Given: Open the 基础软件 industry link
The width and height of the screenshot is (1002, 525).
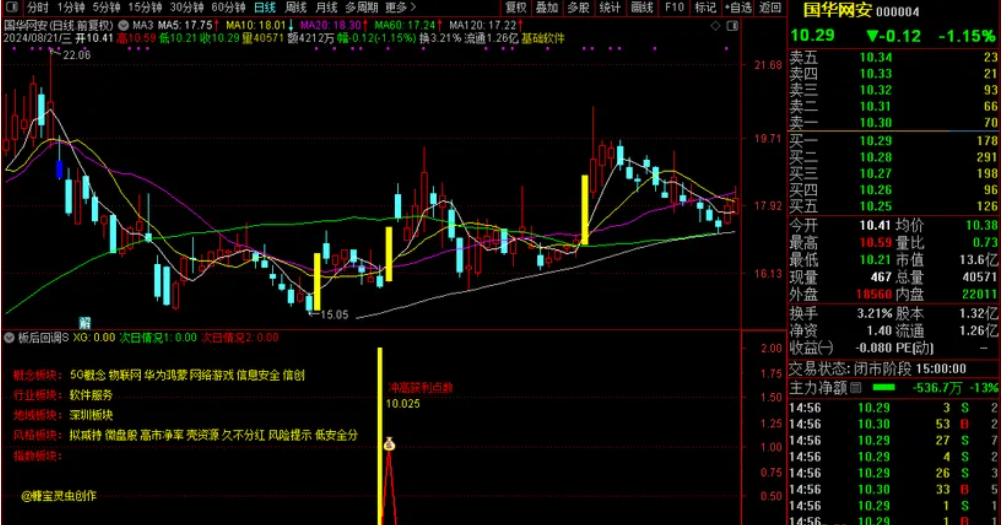Looking at the screenshot, I should 542,38.
